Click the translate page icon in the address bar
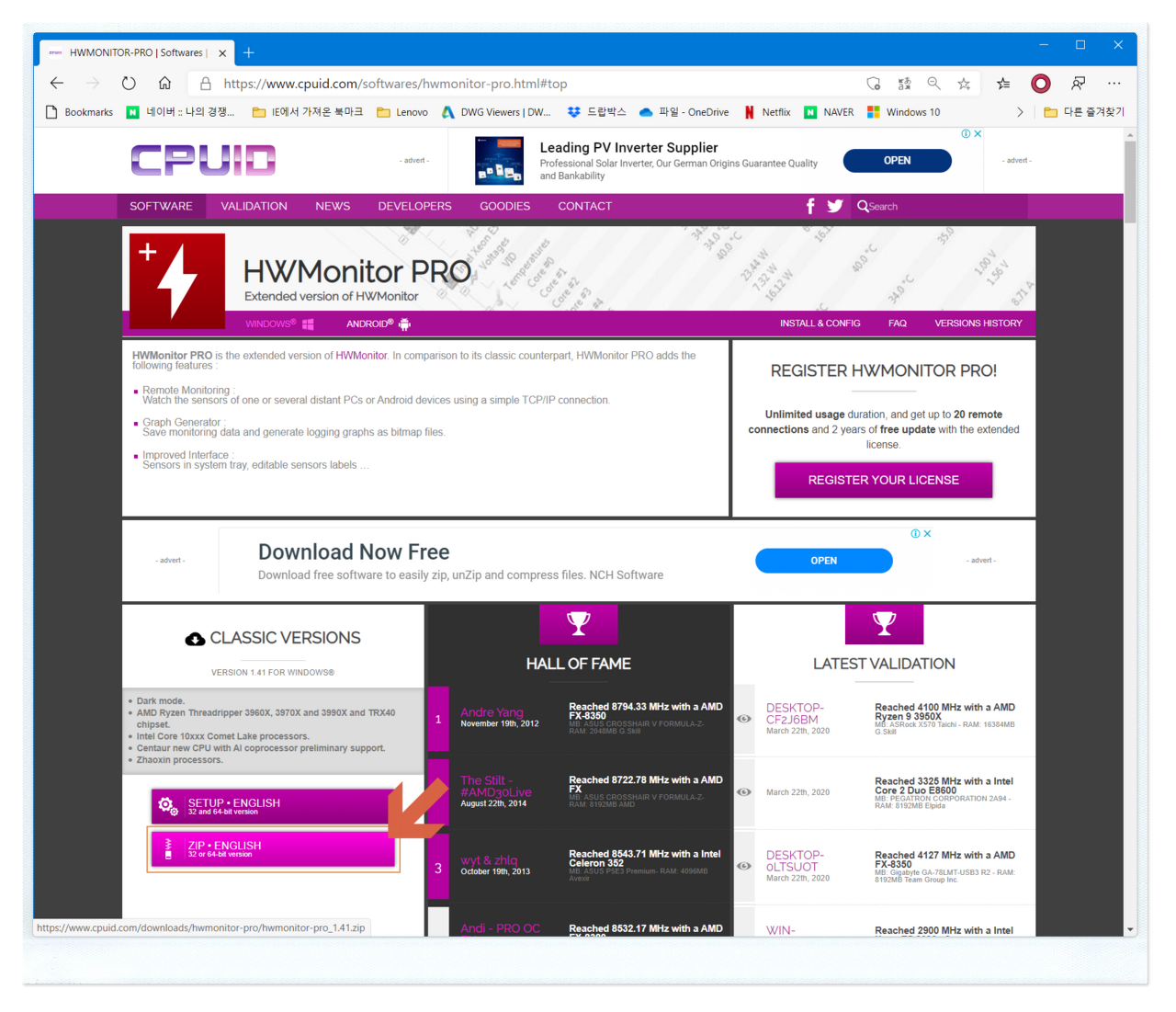Viewport: 1176px width, 1012px height. click(904, 84)
